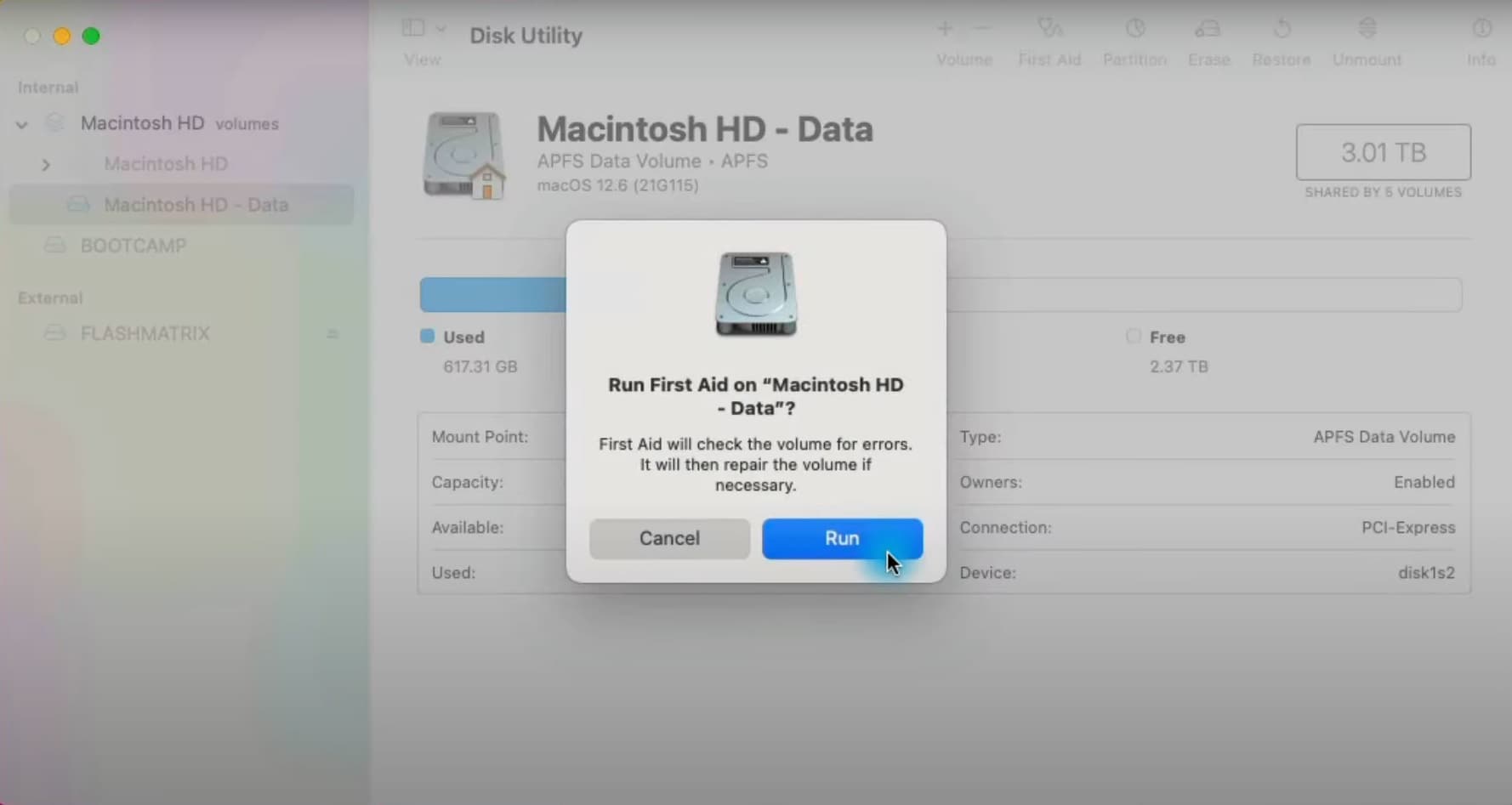Click the large Macintosh HD - Data drive icon
1512x805 pixels.
[x=464, y=156]
